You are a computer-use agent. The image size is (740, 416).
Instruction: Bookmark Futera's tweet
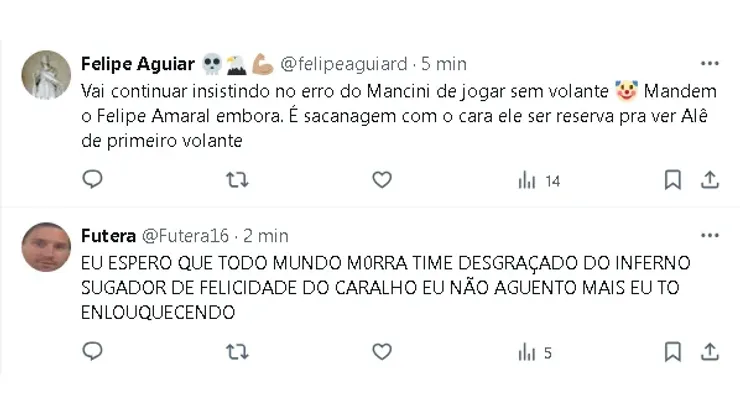(673, 352)
